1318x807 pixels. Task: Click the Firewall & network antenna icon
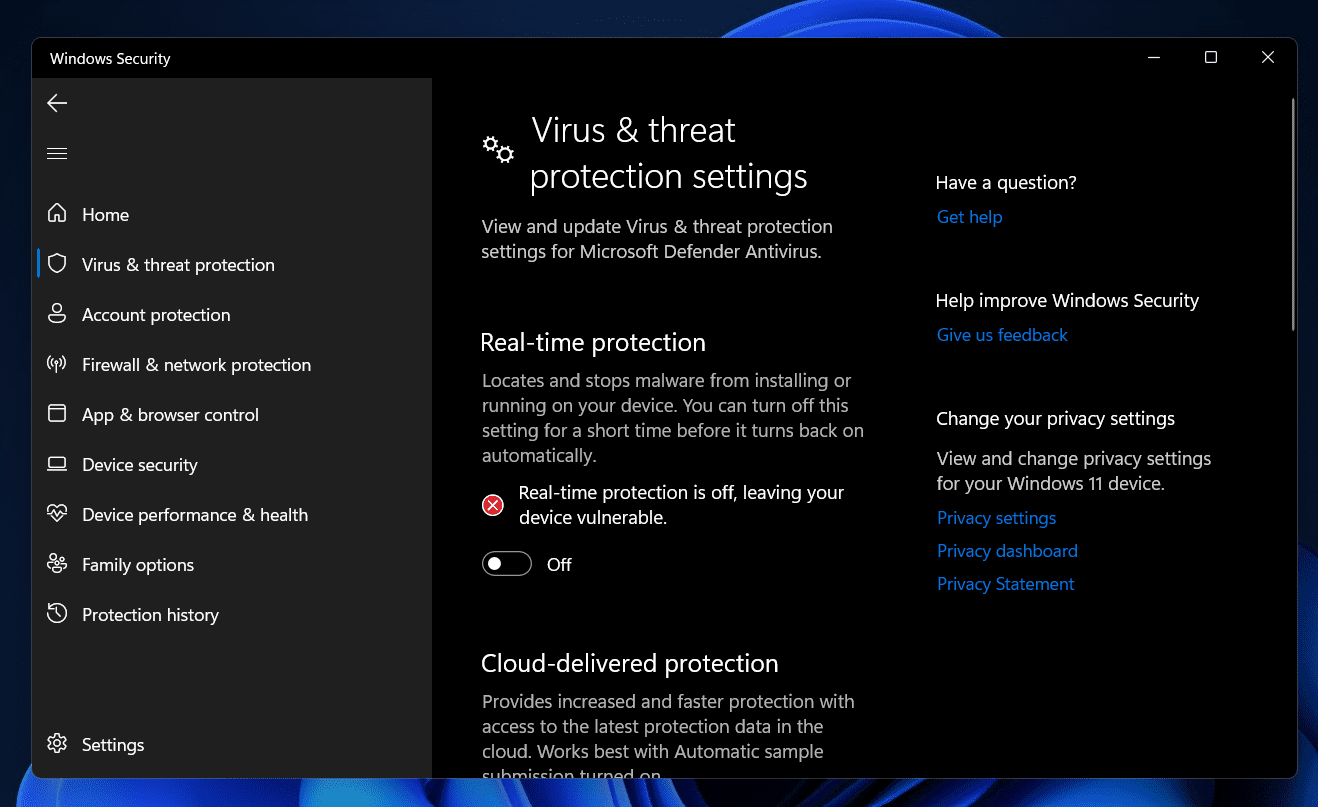[x=57, y=364]
